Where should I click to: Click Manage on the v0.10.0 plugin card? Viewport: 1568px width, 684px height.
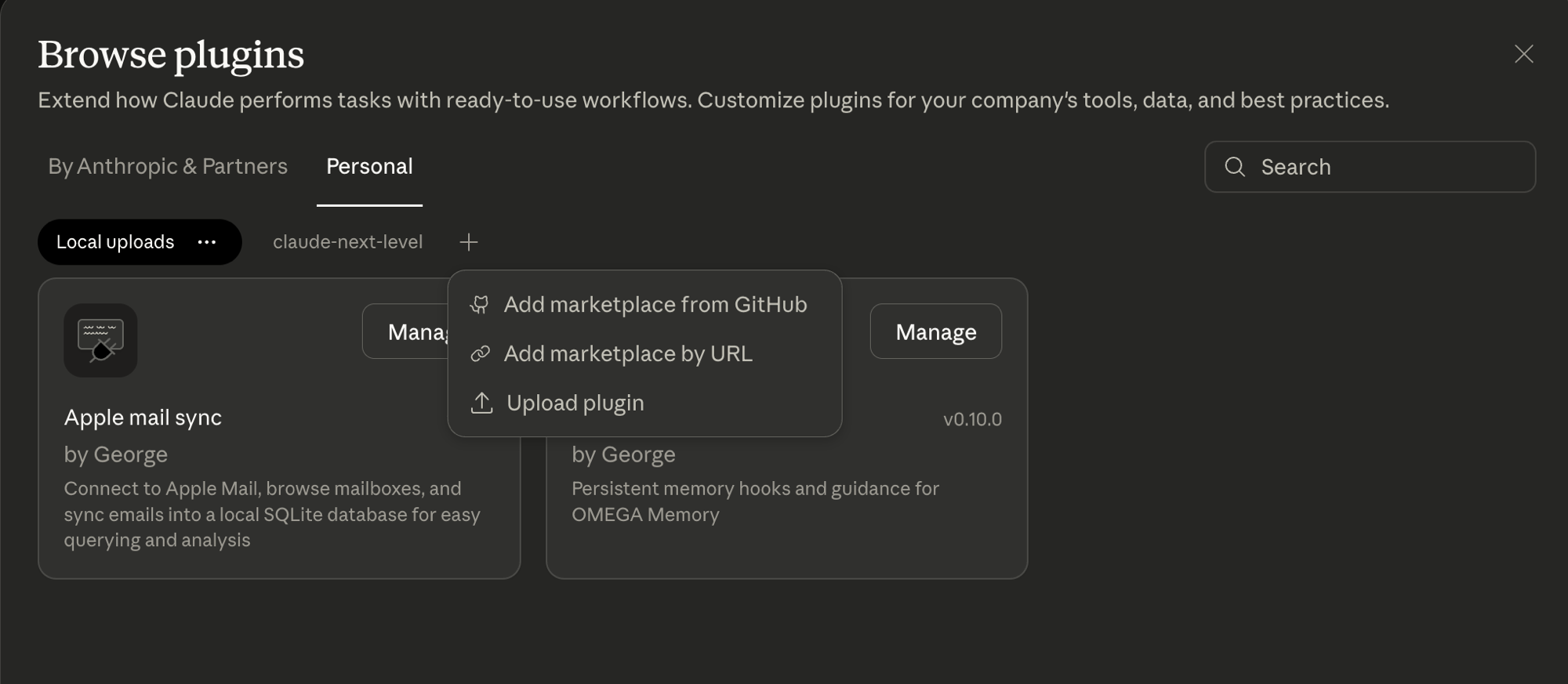935,331
